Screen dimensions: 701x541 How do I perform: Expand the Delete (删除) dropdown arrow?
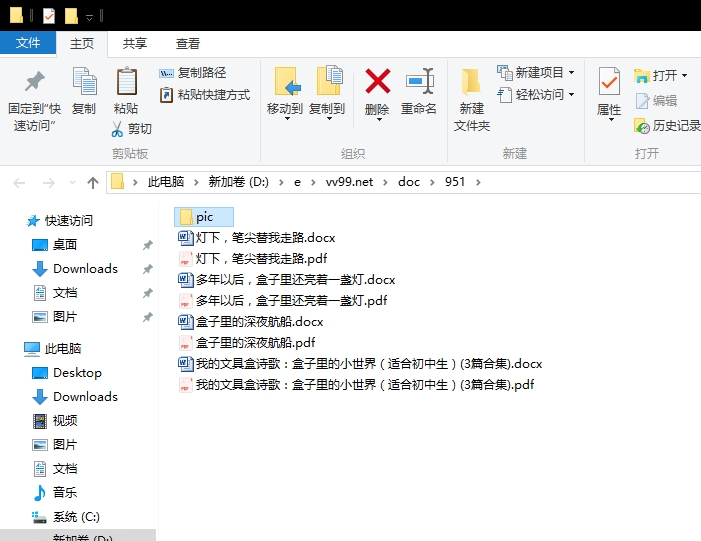pyautogui.click(x=378, y=119)
